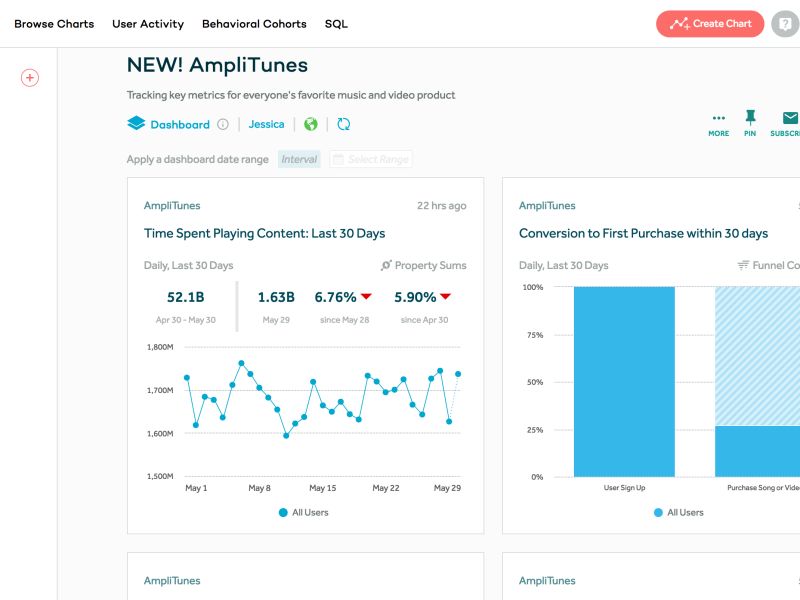Click the last data point on line chart
The image size is (800, 600).
tap(458, 374)
